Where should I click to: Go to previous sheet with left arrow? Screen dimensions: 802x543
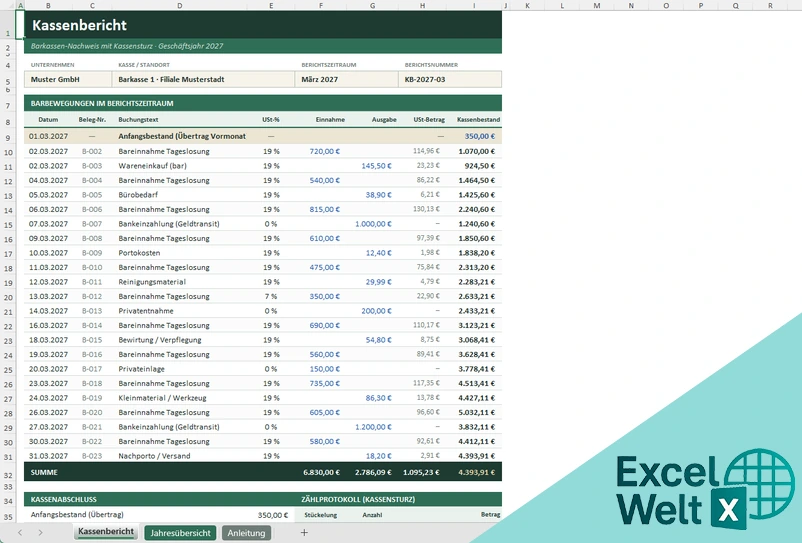(x=20, y=533)
